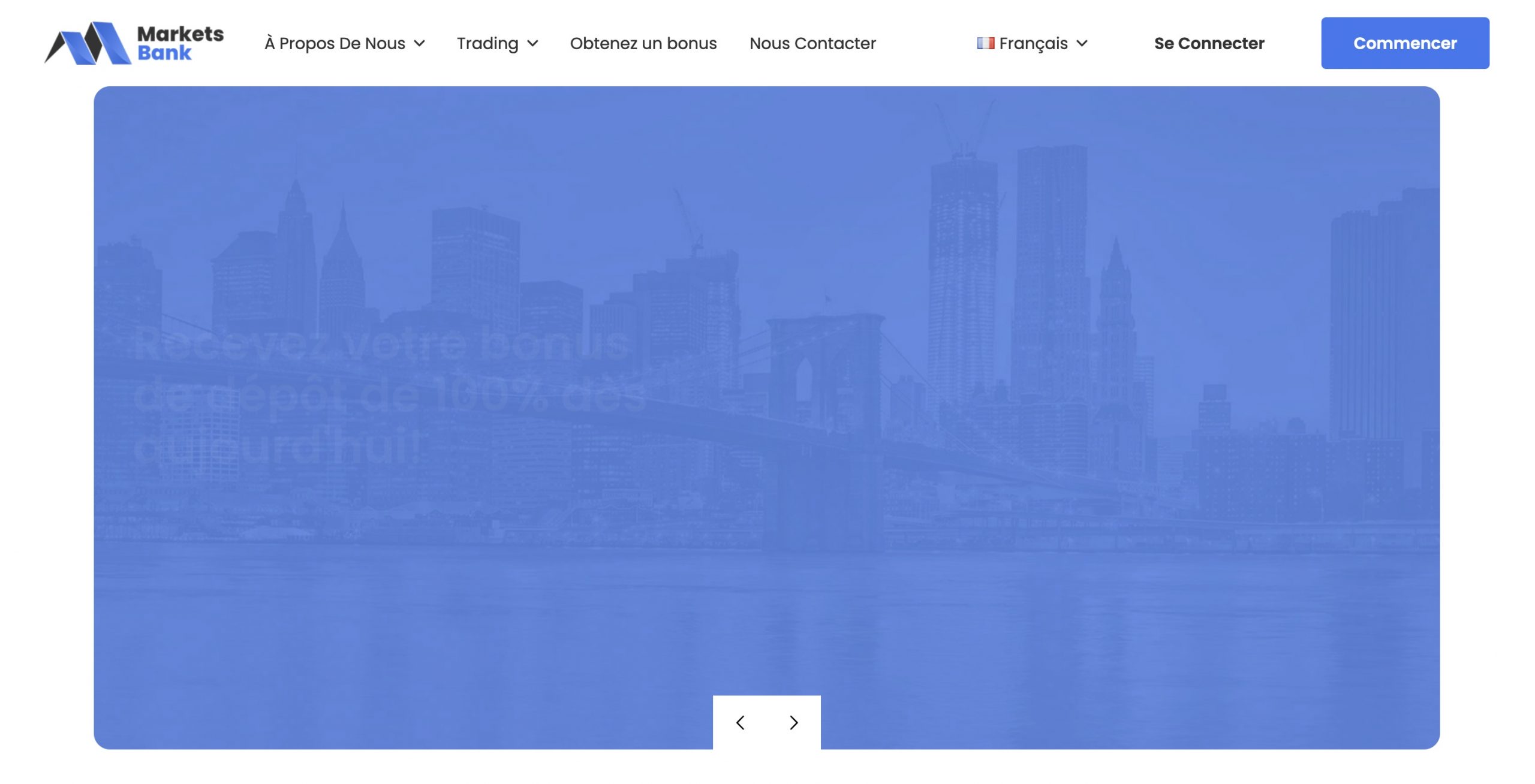The width and height of the screenshot is (1535, 784).
Task: Open the Nous Contacter page
Action: point(812,43)
